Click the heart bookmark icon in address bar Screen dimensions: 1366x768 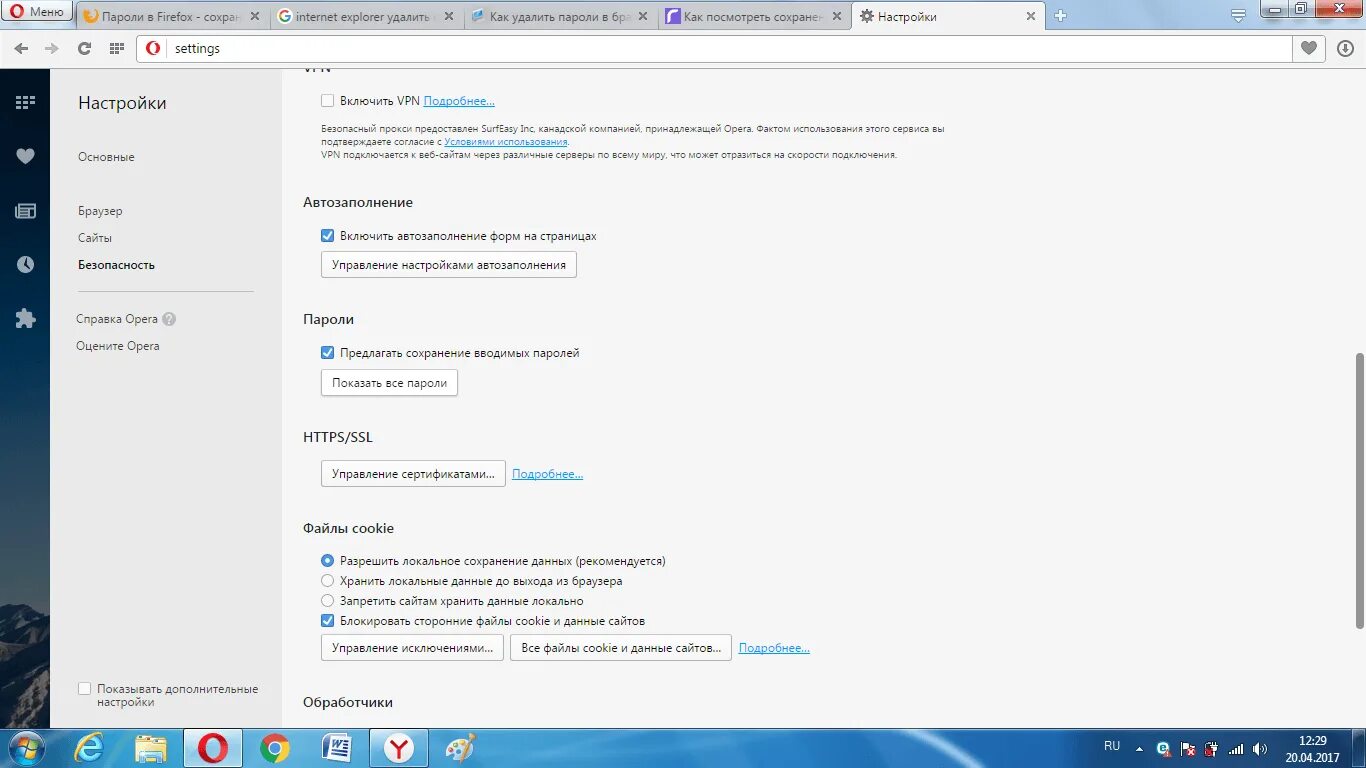point(1308,48)
